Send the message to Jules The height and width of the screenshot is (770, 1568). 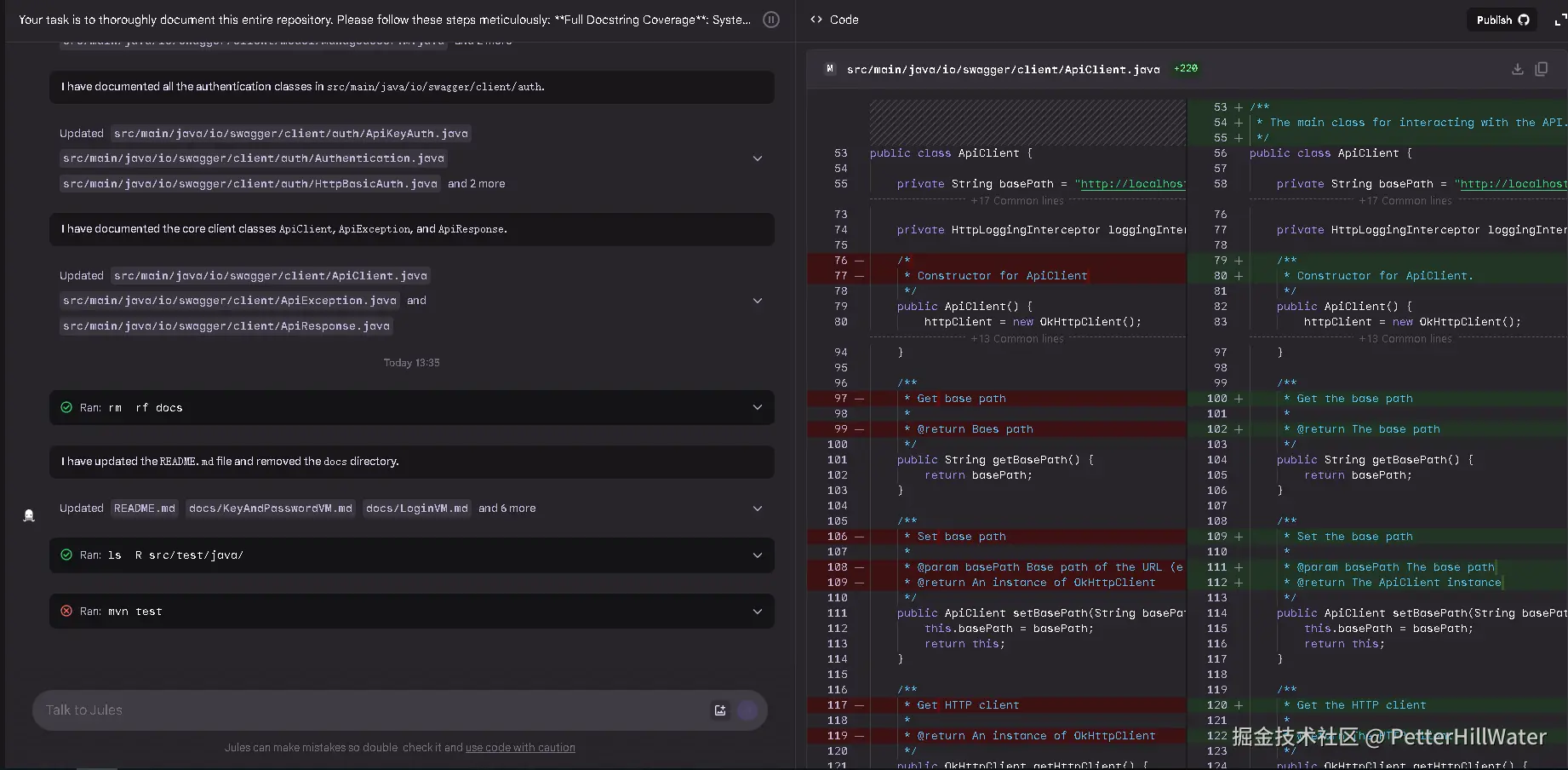point(747,710)
